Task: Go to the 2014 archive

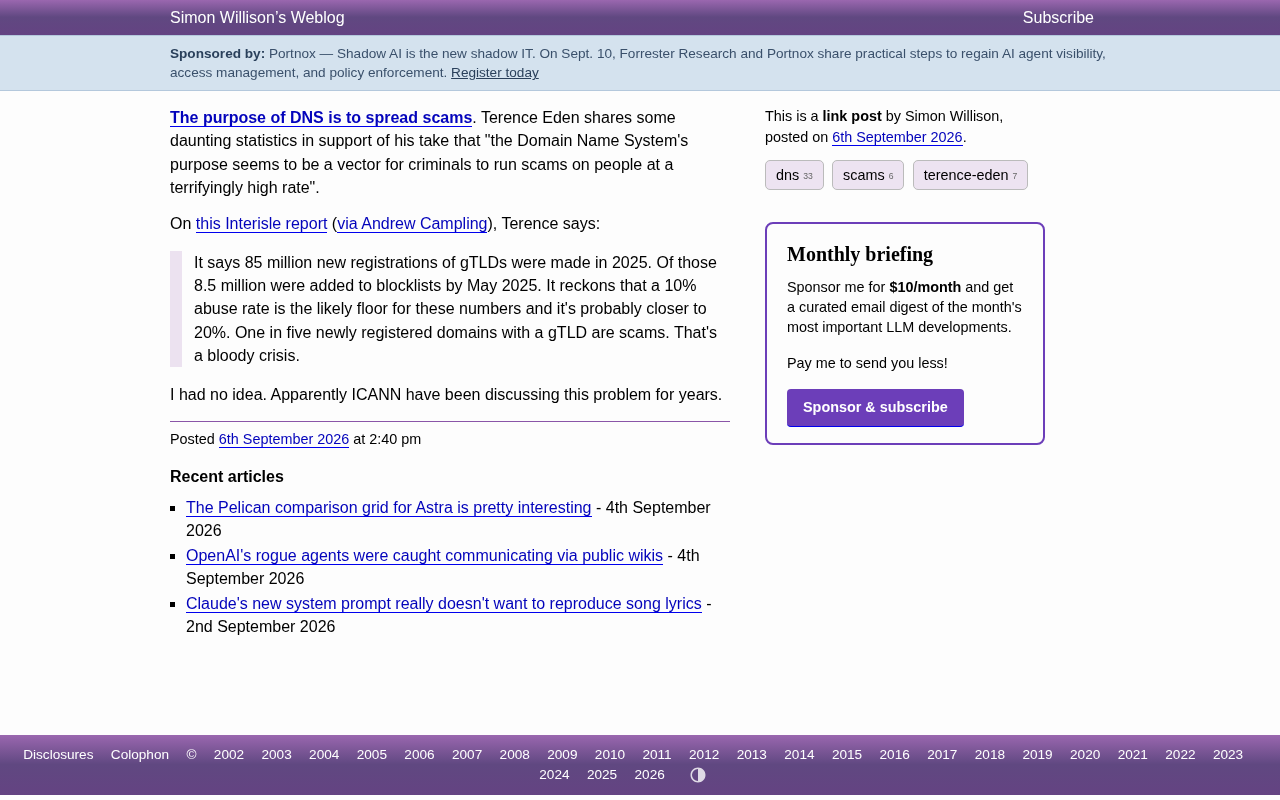Action: (x=799, y=755)
